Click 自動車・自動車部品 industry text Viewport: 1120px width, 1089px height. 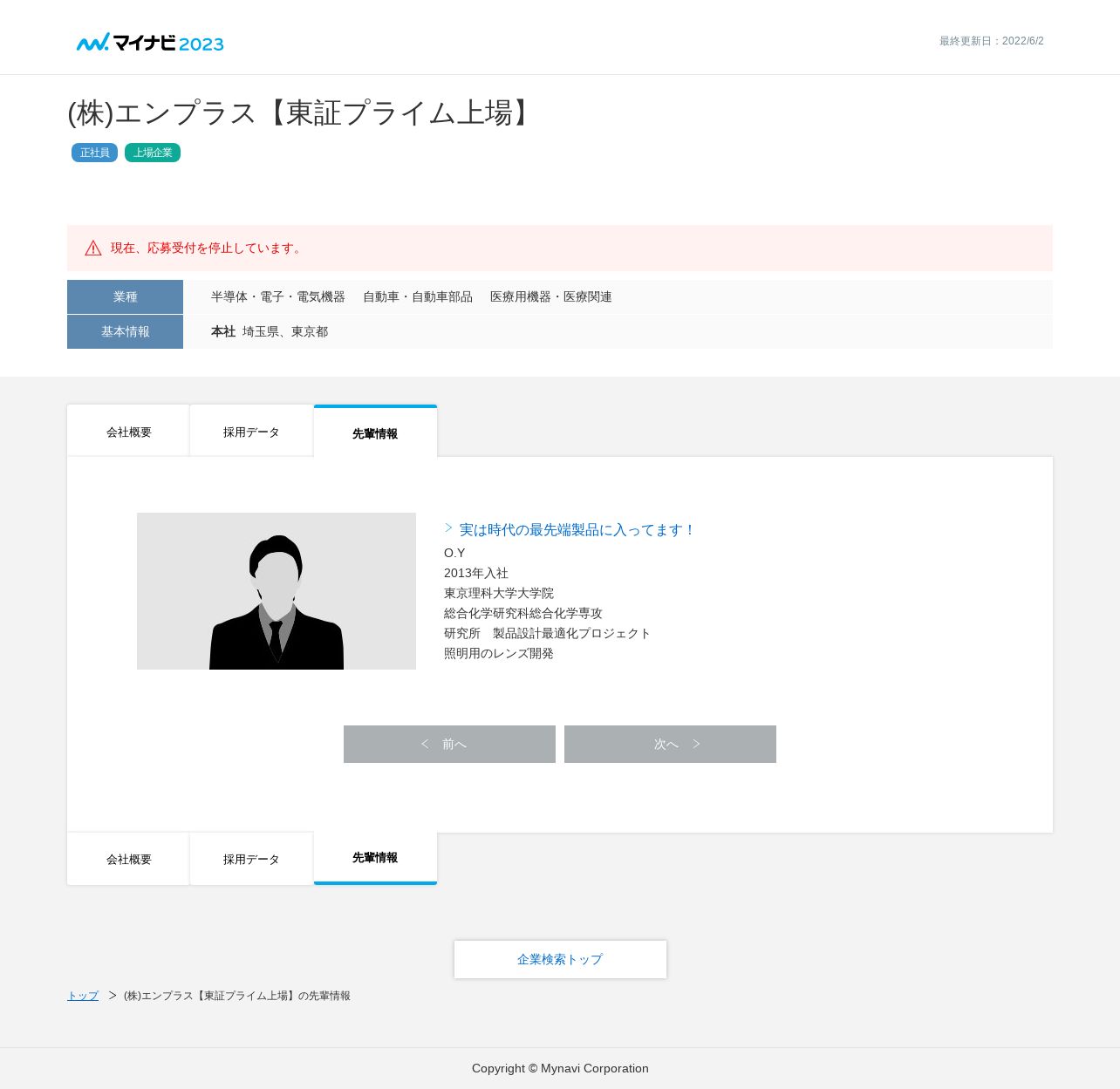point(418,297)
